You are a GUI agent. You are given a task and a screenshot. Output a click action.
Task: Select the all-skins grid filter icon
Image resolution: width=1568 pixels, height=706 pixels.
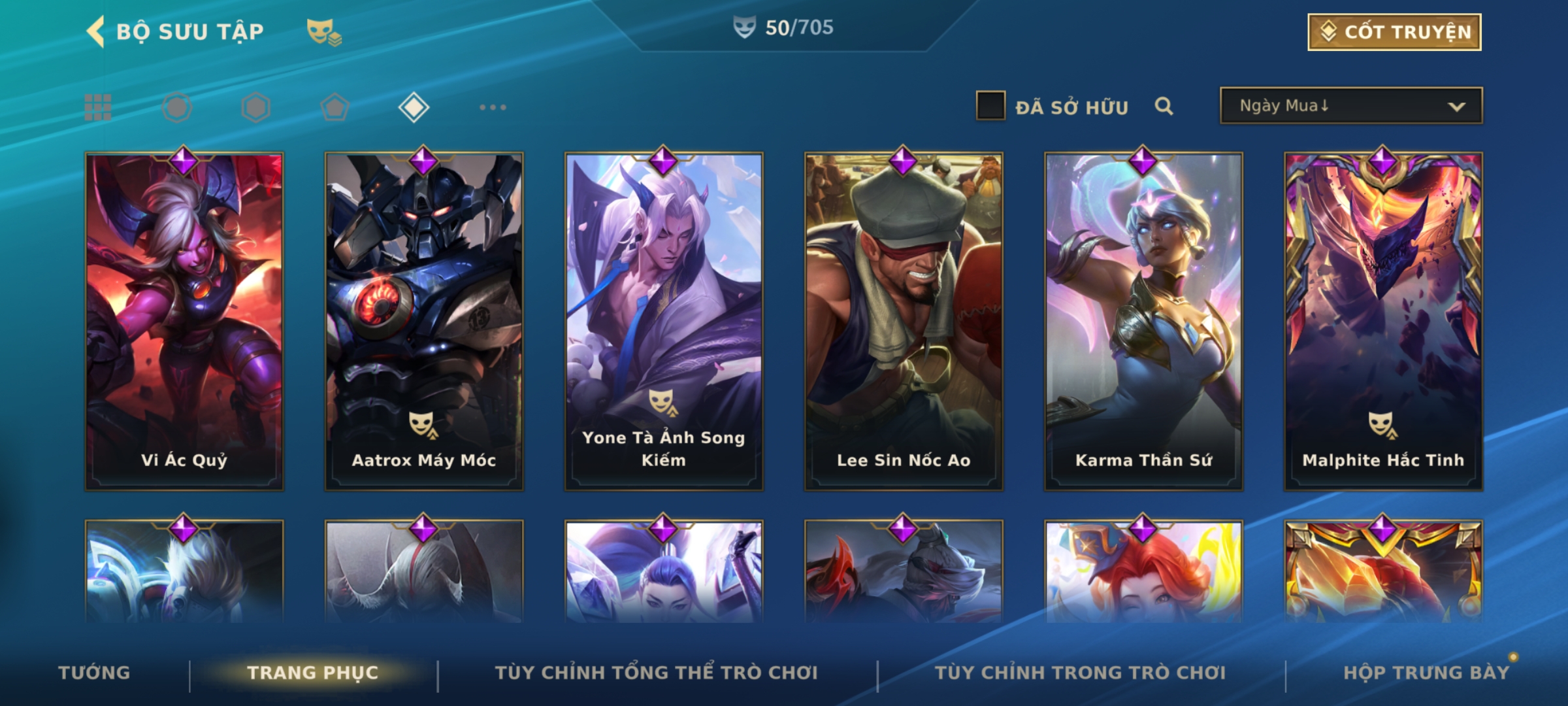click(98, 107)
